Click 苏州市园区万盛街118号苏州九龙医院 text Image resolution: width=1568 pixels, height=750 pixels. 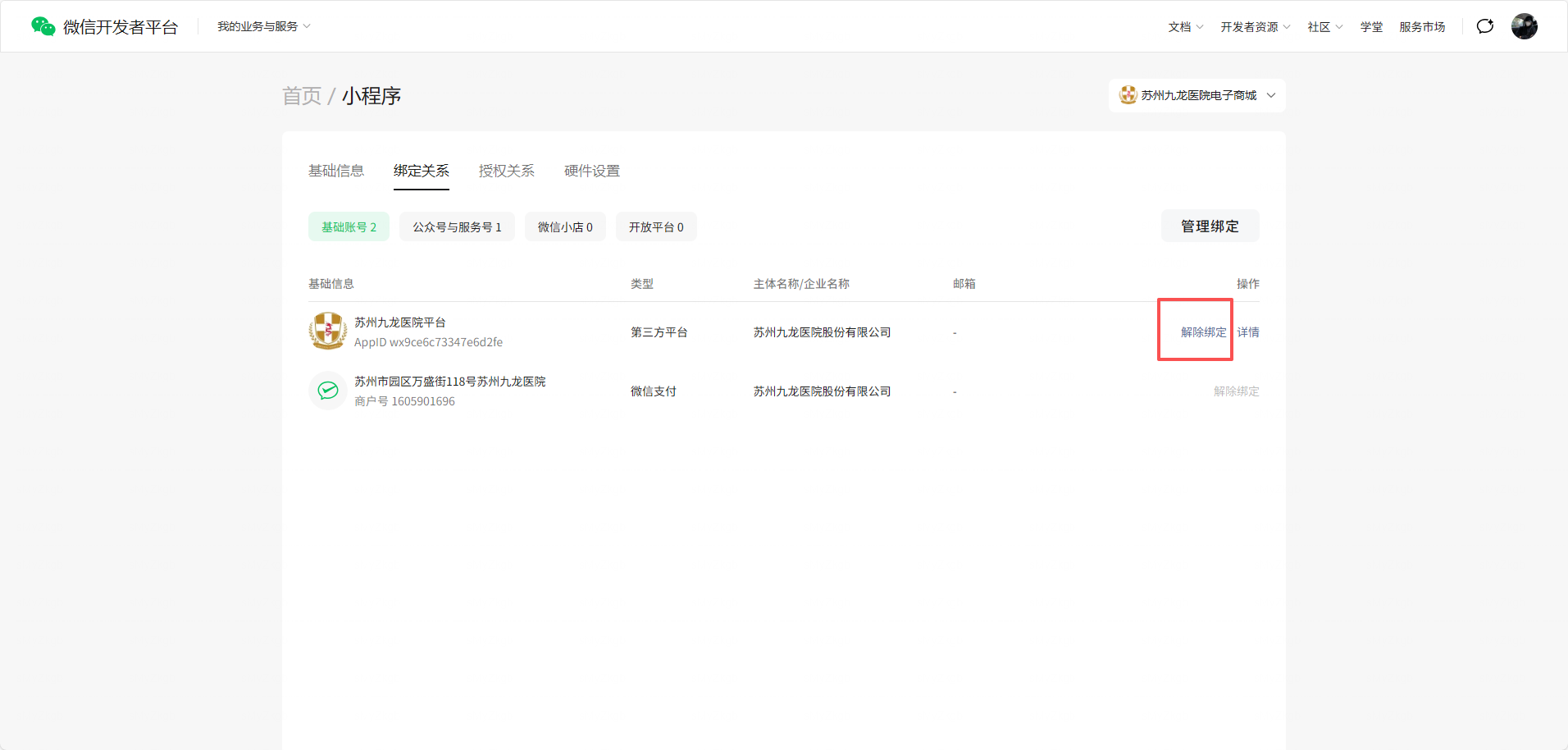449,382
